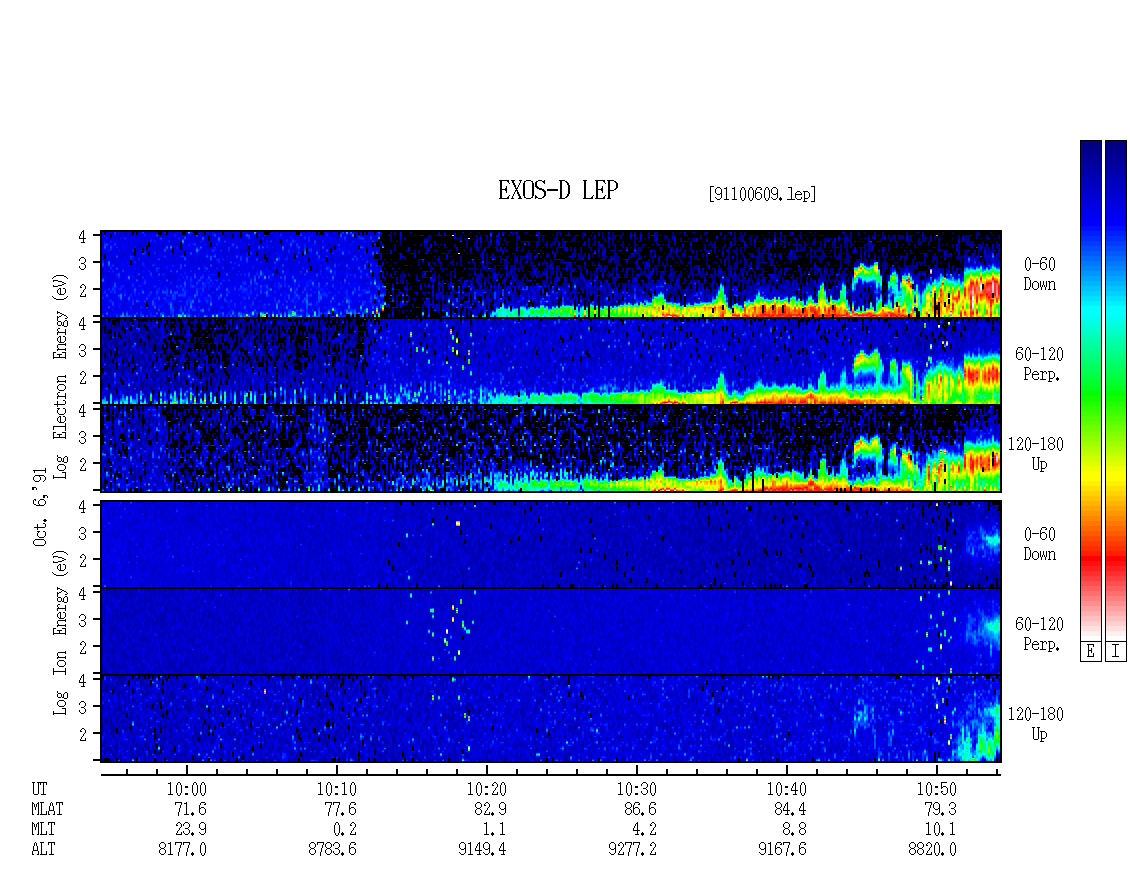The height and width of the screenshot is (875, 1130).
Task: Click the MLT value 1.1
Action: (x=494, y=830)
